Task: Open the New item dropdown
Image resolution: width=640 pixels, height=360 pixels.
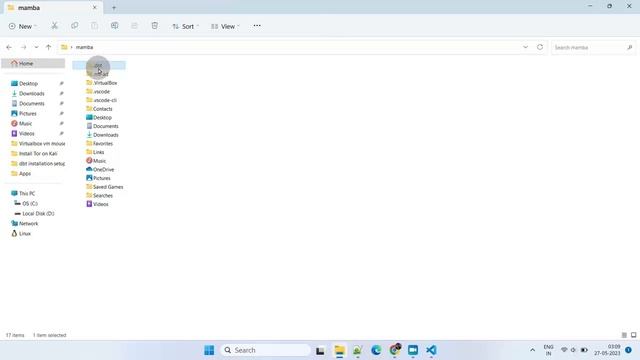Action: (x=22, y=26)
